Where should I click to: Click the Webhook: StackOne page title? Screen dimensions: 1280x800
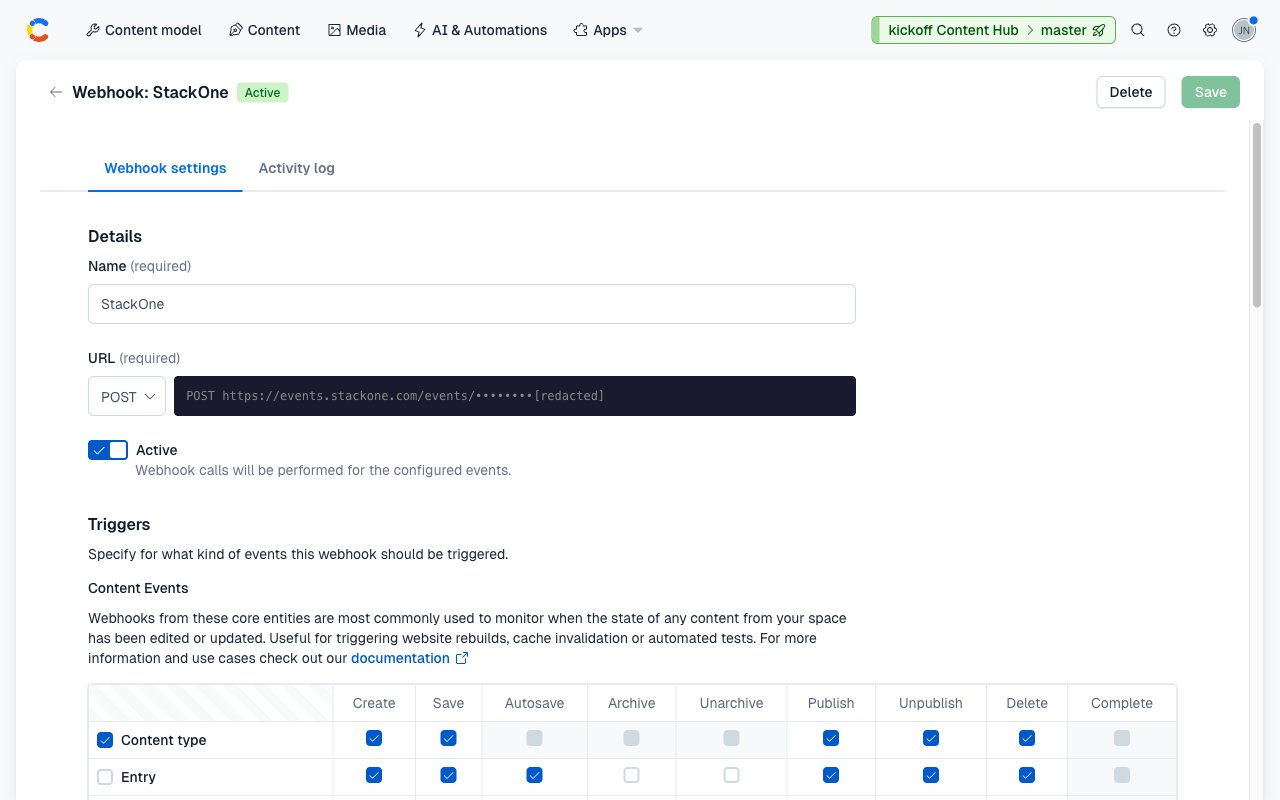[x=150, y=92]
